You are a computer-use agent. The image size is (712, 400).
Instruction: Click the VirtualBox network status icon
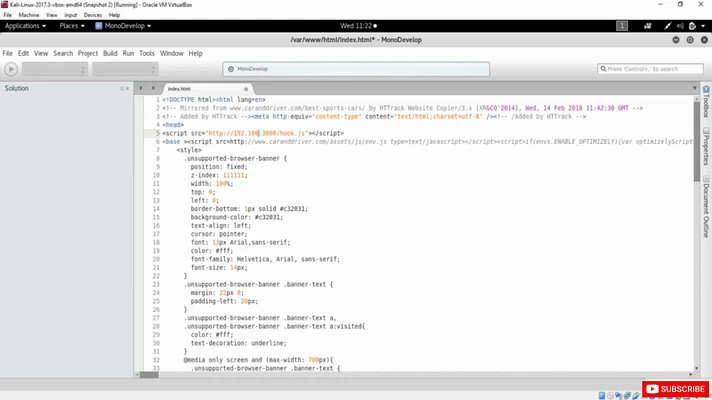628,396
